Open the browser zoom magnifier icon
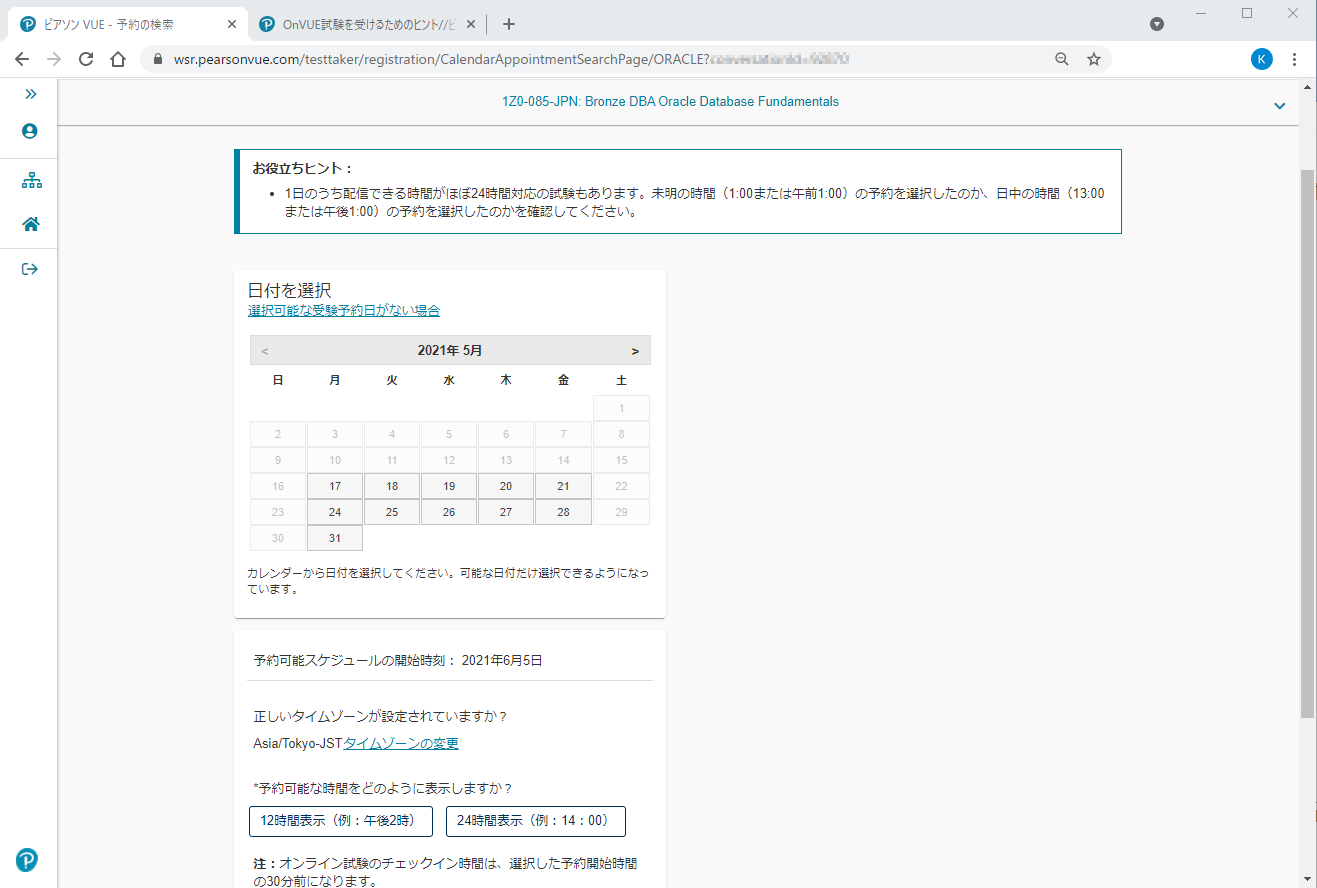Image resolution: width=1317 pixels, height=888 pixels. [x=1062, y=59]
